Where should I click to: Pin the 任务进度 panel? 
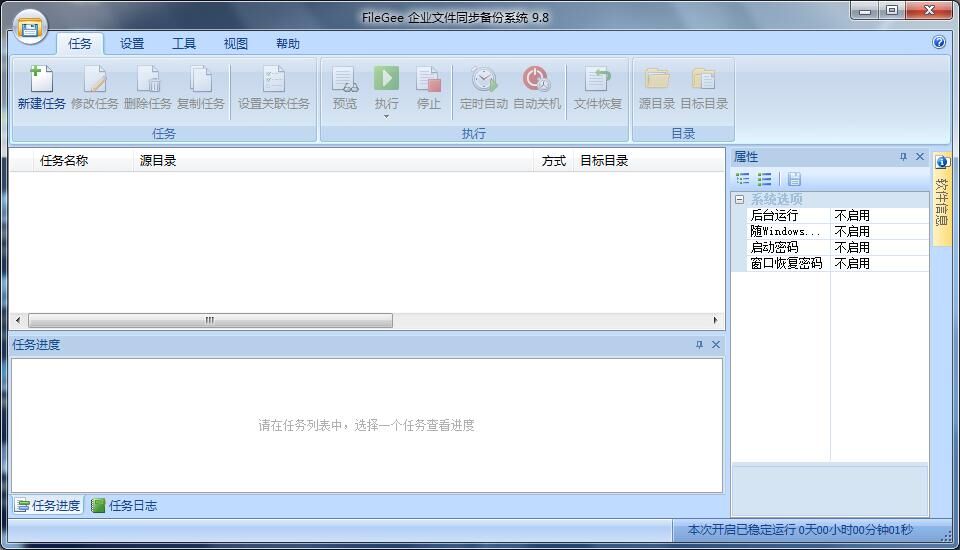coord(699,345)
